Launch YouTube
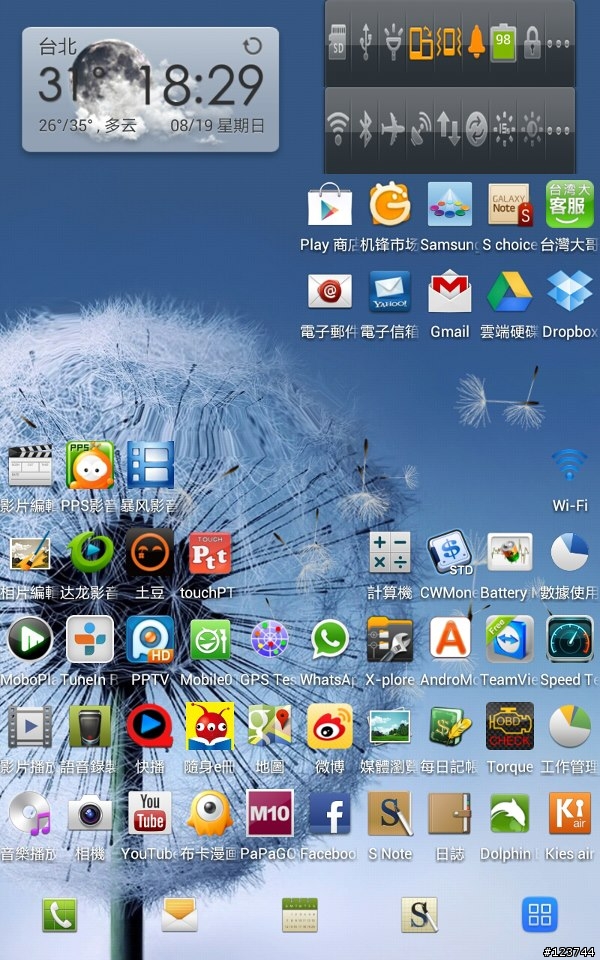Viewport: 600px width, 960px height. point(150,813)
